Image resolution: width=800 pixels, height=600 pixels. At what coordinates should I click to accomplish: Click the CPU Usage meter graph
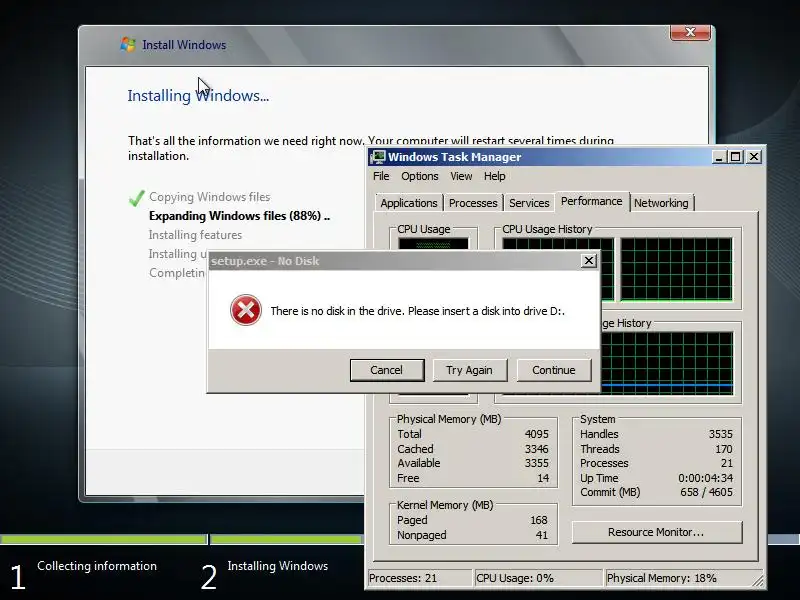click(x=433, y=244)
